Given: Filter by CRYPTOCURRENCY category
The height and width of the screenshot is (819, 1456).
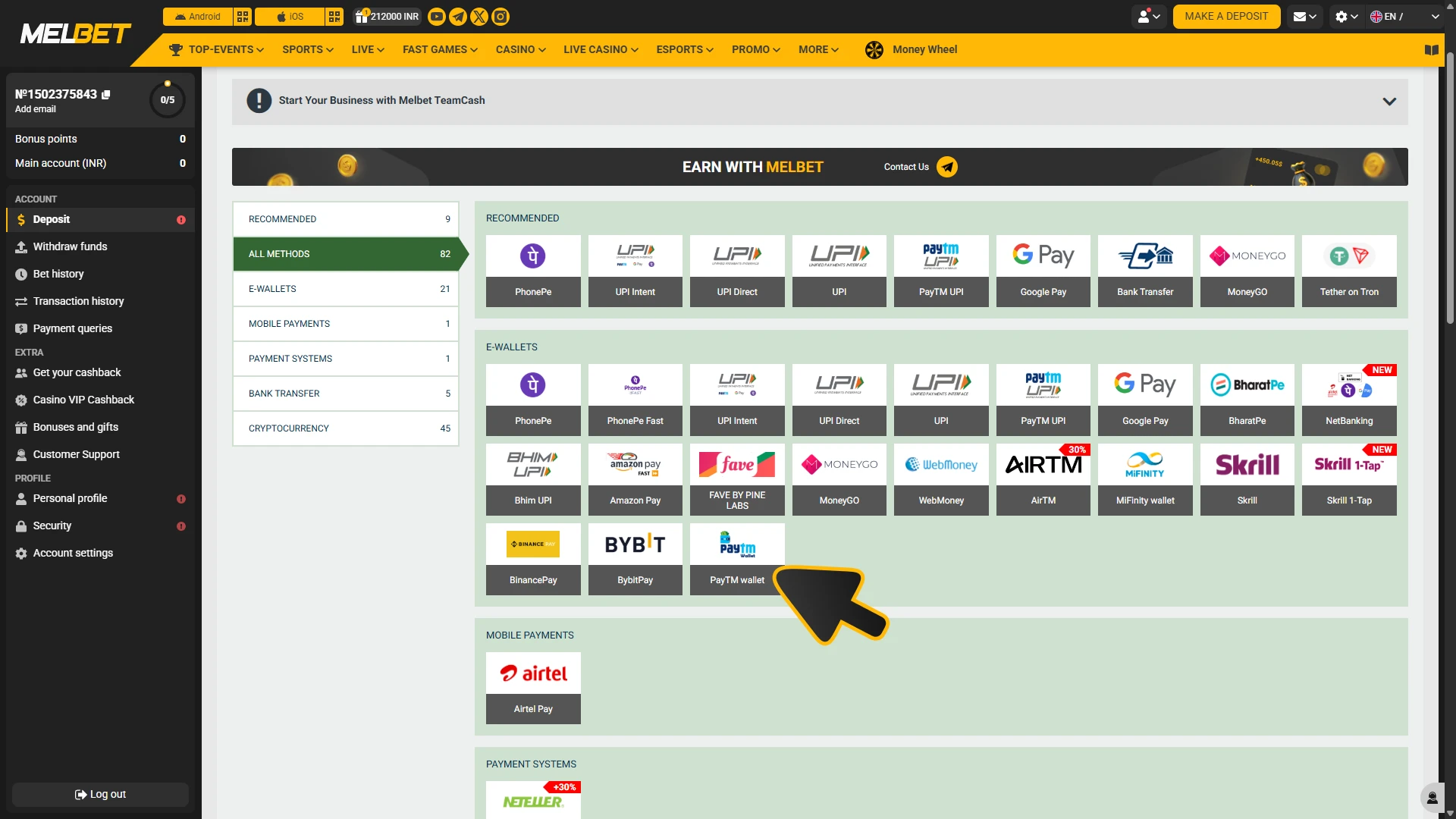Looking at the screenshot, I should pos(346,428).
